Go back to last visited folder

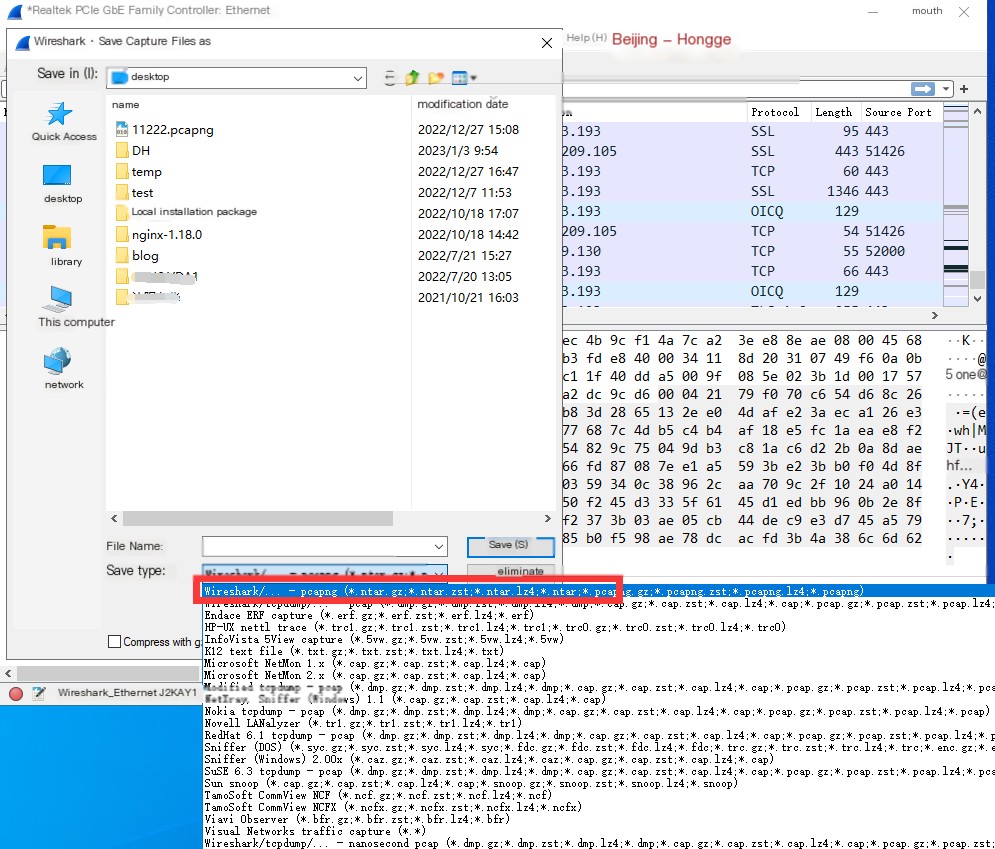(390, 77)
